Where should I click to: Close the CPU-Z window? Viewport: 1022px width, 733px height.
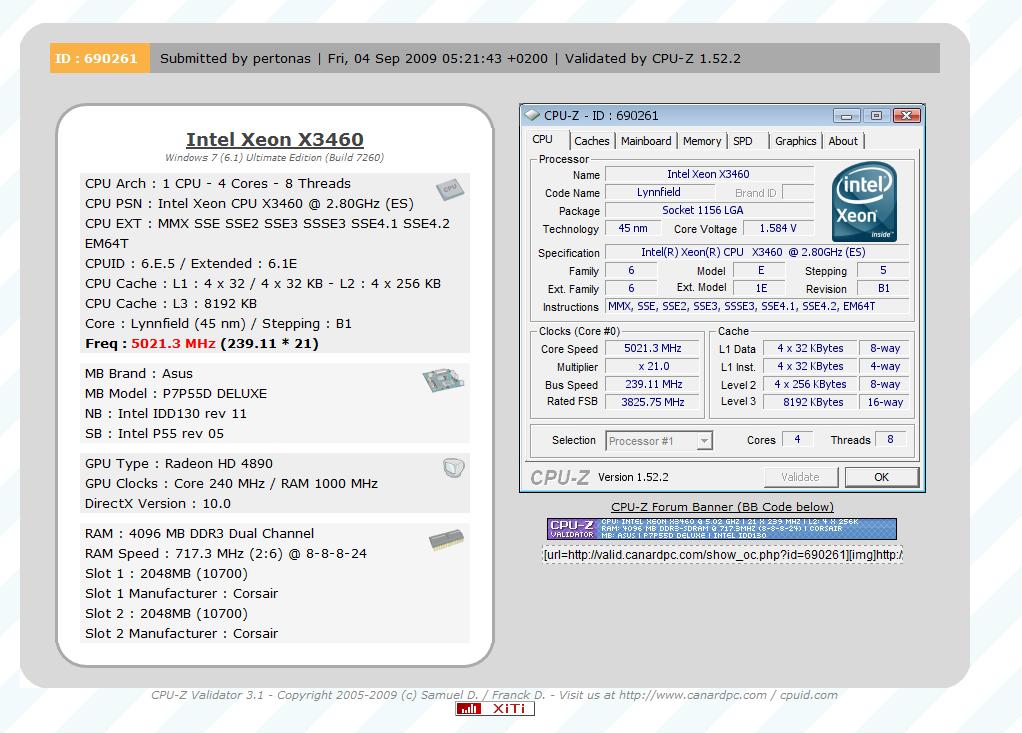[x=906, y=116]
